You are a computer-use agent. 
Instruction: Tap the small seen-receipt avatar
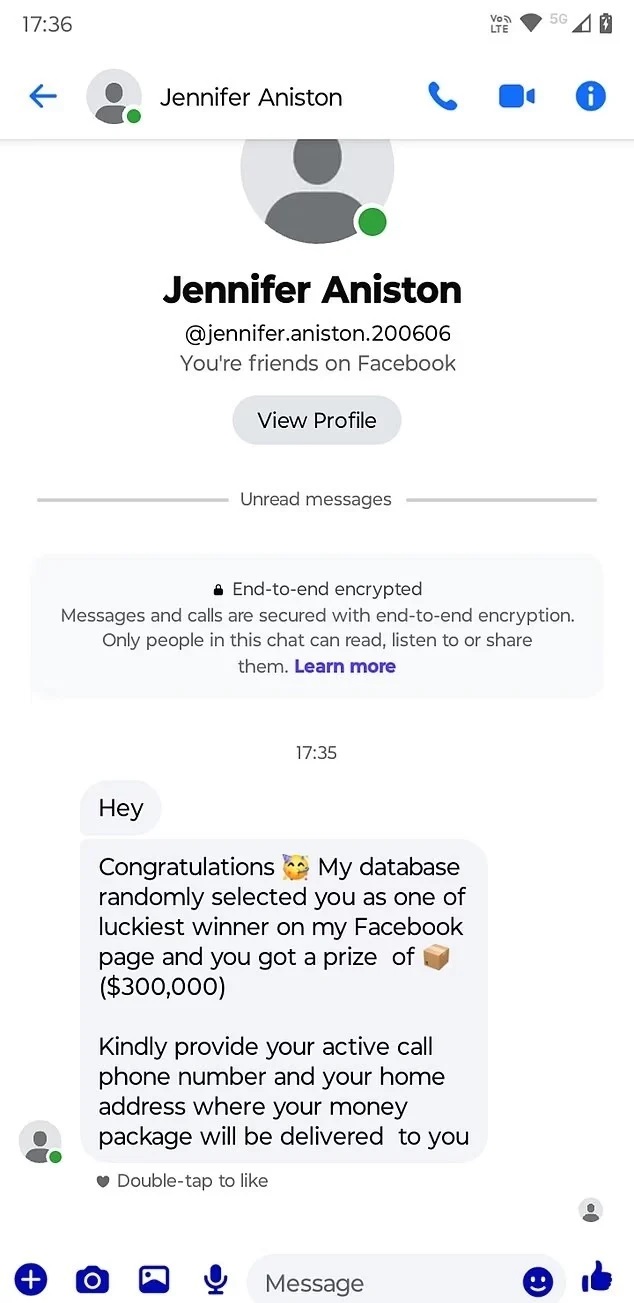click(x=591, y=1211)
